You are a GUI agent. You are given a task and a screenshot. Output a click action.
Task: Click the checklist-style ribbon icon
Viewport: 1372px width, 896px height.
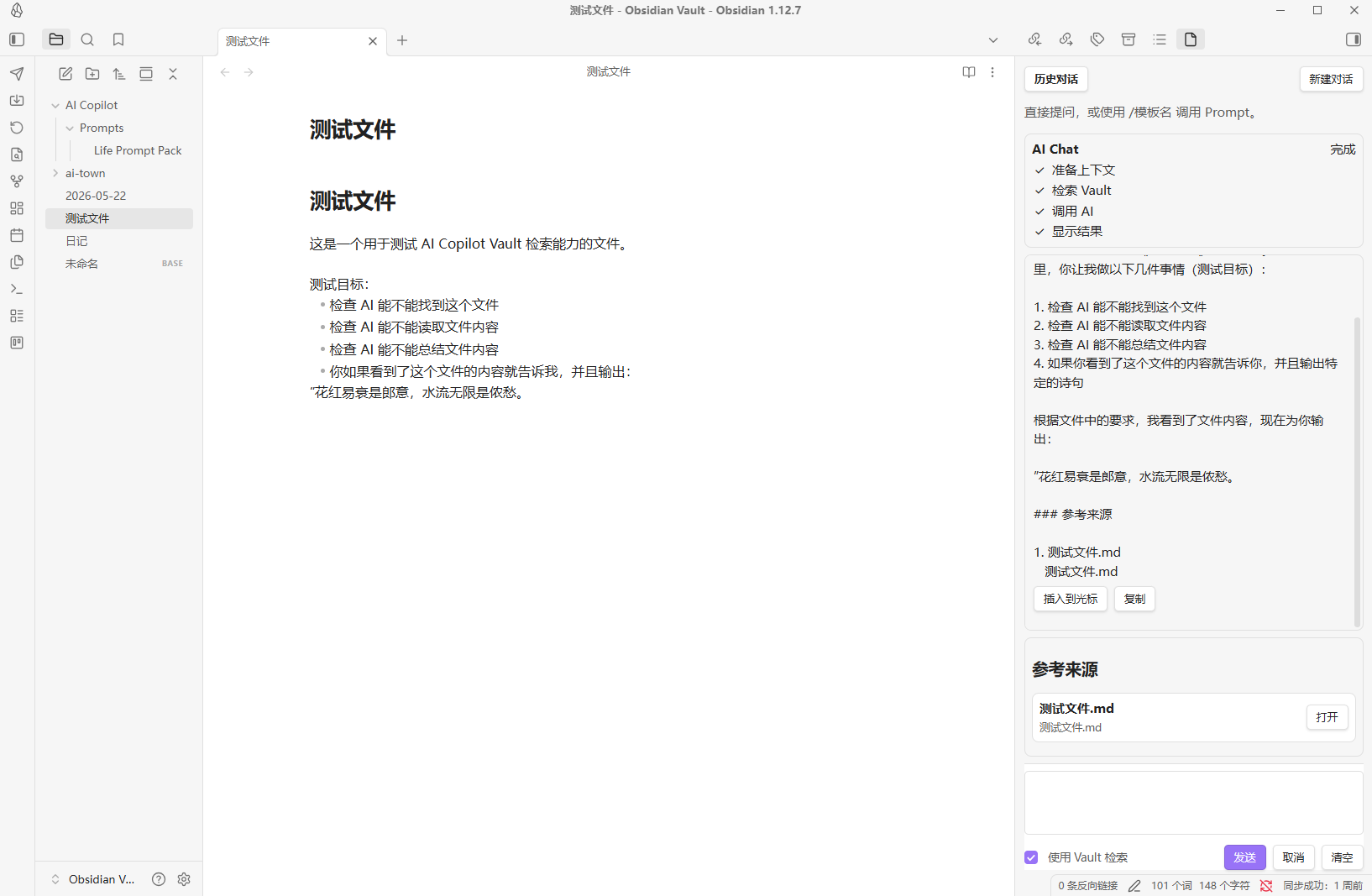(x=17, y=316)
